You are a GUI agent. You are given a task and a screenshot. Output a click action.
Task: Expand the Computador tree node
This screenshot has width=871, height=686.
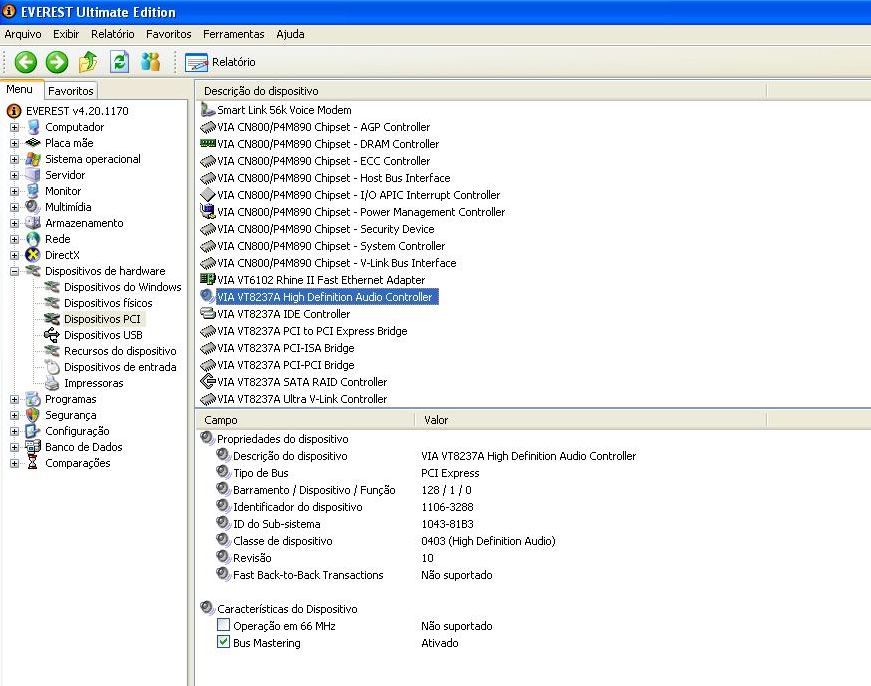point(12,127)
